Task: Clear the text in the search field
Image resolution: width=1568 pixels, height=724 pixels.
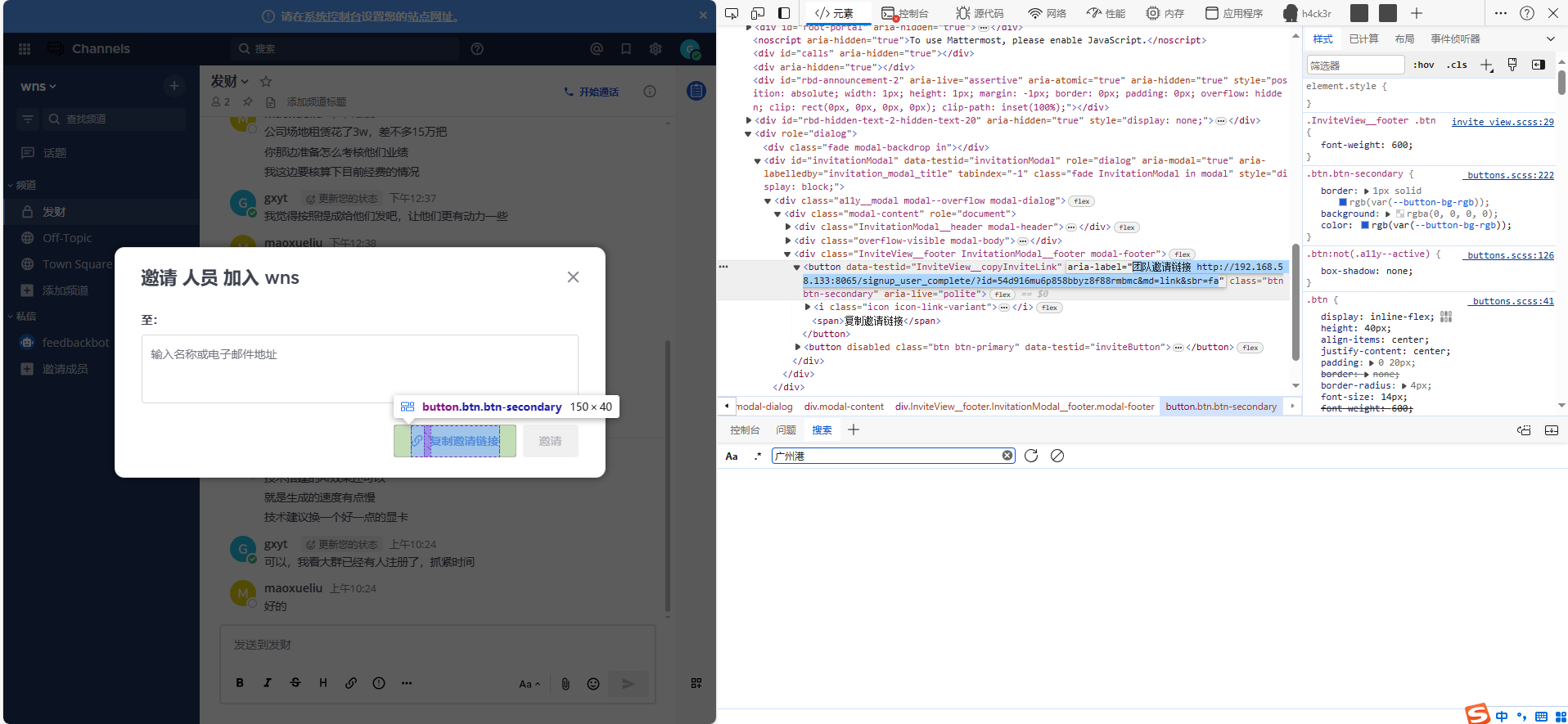Action: click(x=1007, y=456)
